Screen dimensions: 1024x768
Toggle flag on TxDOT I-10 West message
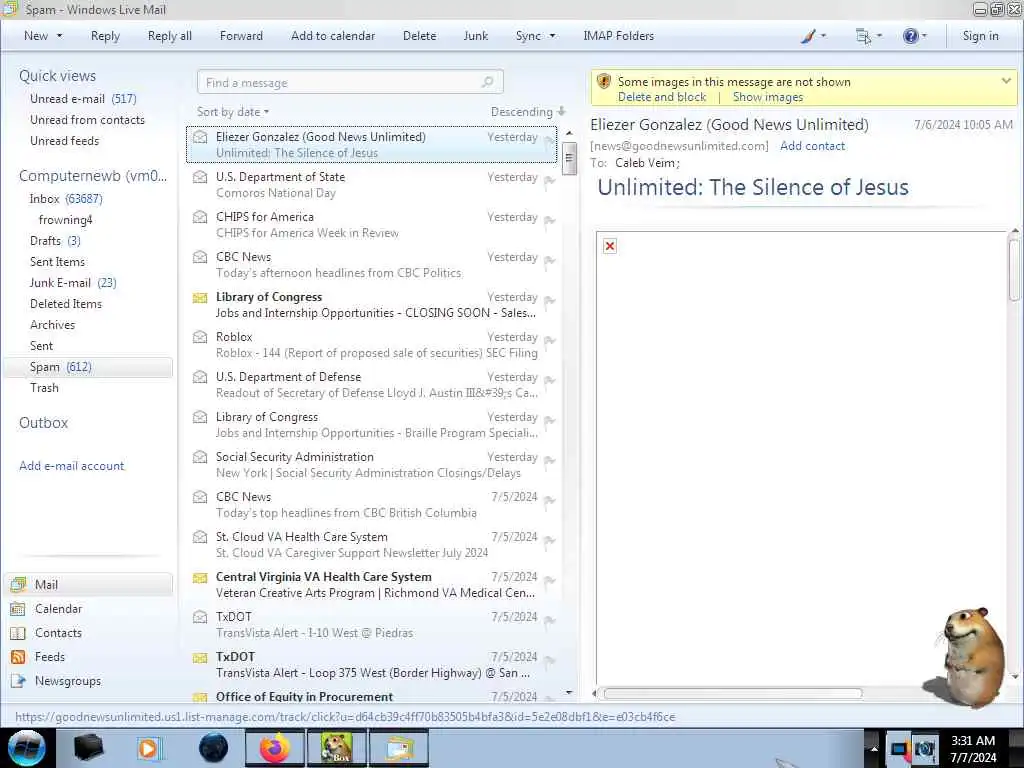(549, 620)
